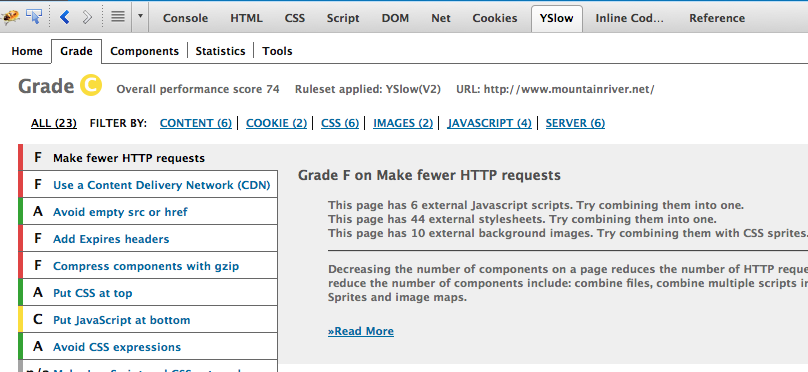The width and height of the screenshot is (808, 372).
Task: Open the Read More link
Action: [361, 331]
